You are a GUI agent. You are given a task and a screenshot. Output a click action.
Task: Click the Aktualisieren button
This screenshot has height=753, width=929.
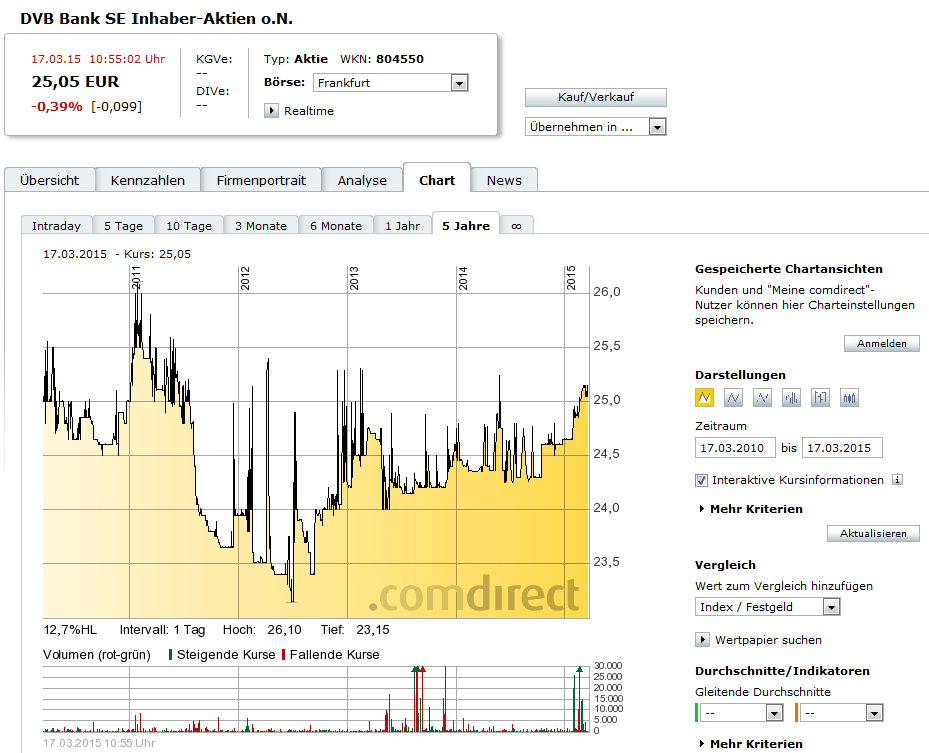tap(873, 533)
